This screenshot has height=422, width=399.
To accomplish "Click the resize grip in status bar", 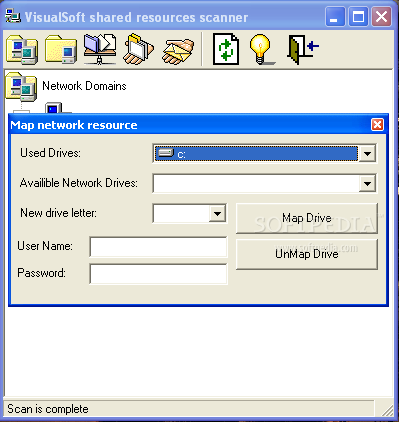I will (387, 410).
